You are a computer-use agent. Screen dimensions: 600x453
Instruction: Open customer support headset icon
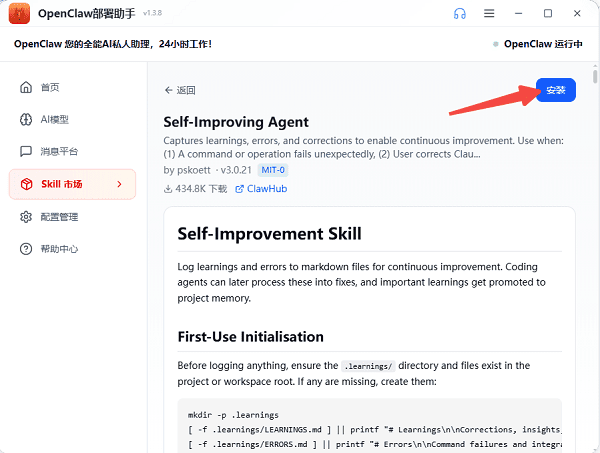460,14
